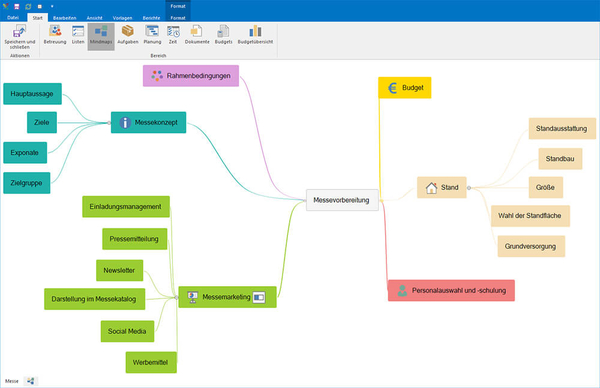Click the Speichern und schließen icon
Screen dimensions: 600x388
point(20,31)
